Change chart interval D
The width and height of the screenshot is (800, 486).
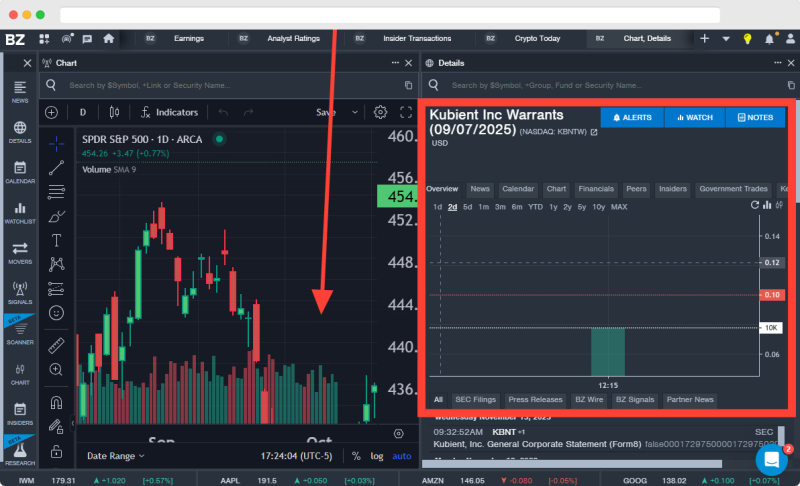[83, 112]
